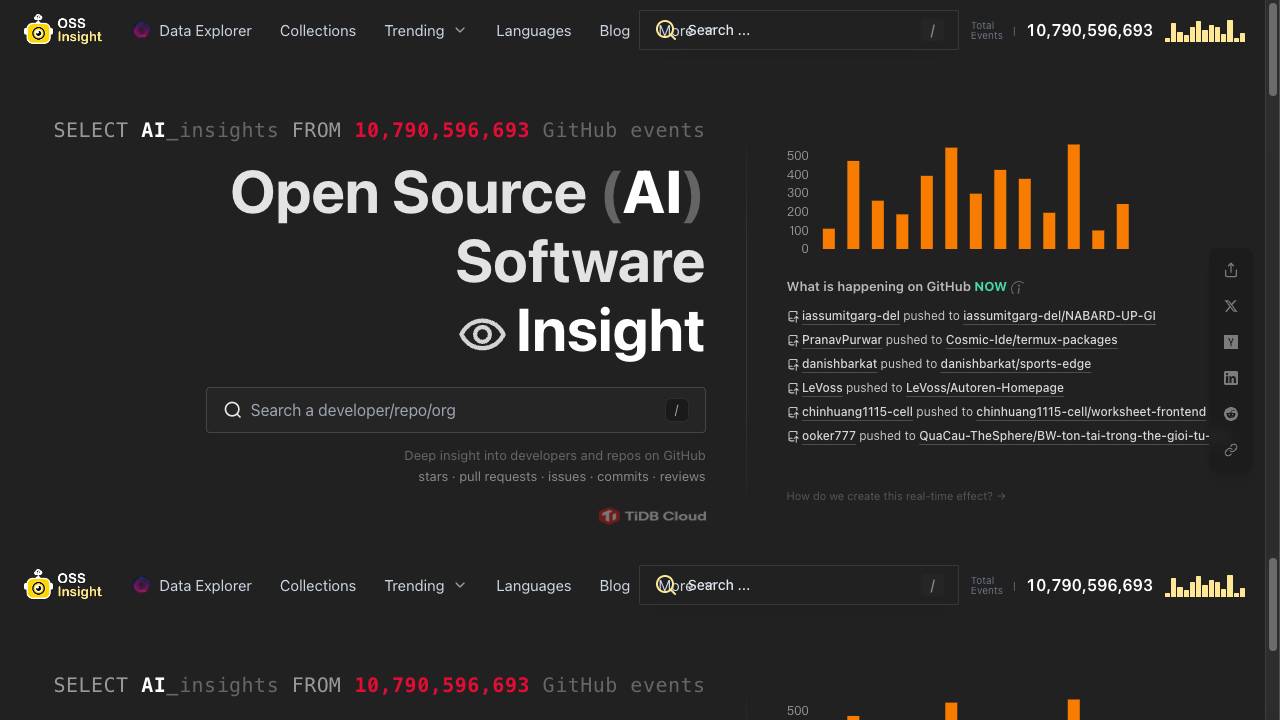1280x720 pixels.
Task: Focus the Search field in the second header
Action: tap(798, 585)
